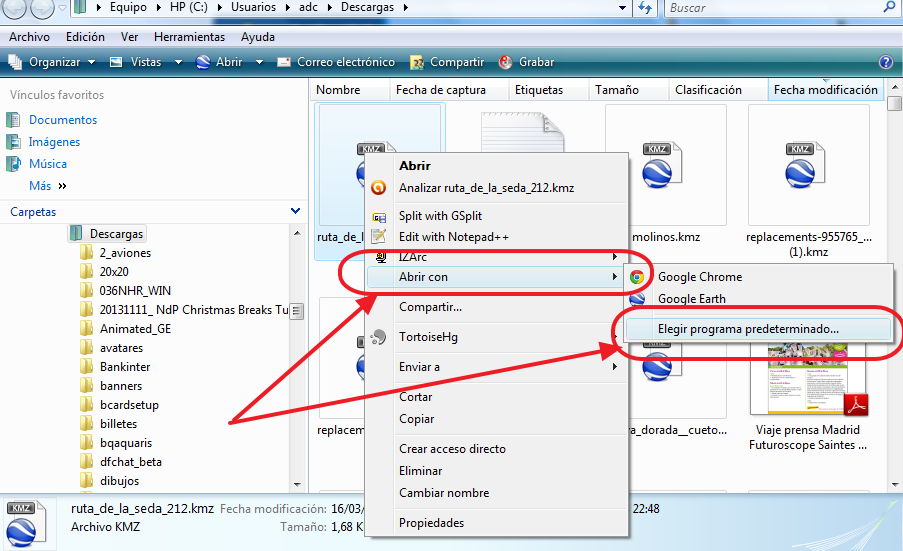Screen dimensions: 903x551
Task: Click the help question mark icon
Action: click(885, 62)
